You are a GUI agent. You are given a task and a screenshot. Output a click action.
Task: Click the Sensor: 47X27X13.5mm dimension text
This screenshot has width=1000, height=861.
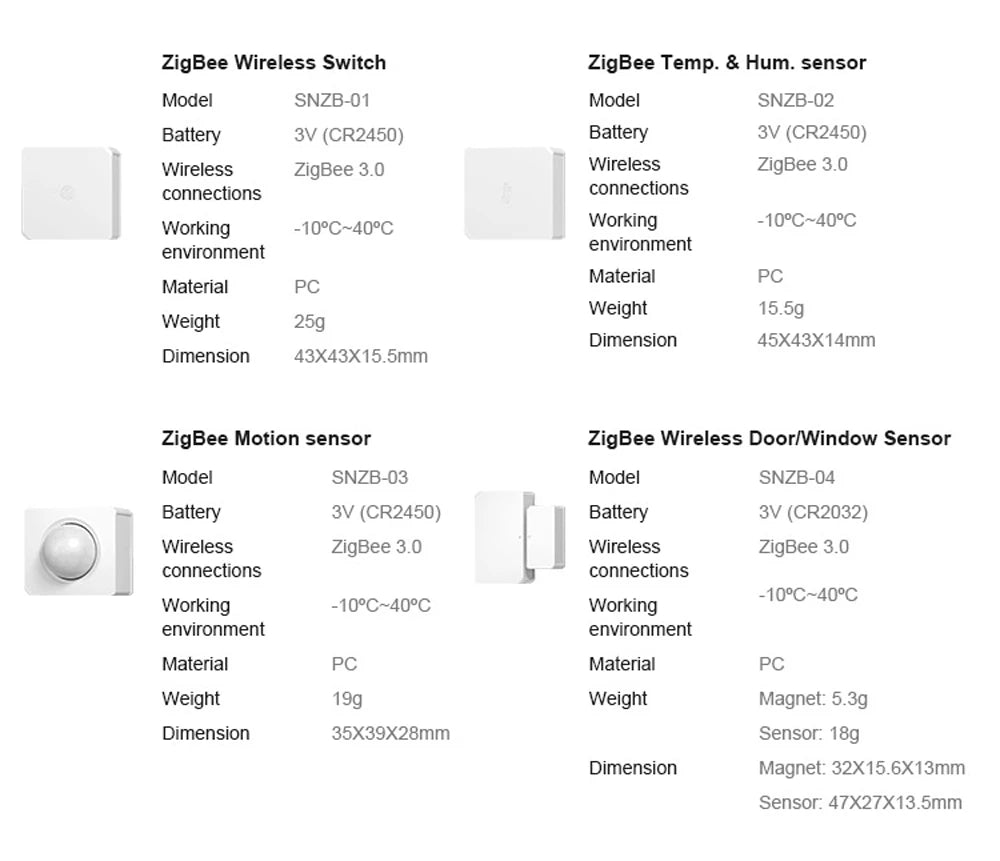860,802
